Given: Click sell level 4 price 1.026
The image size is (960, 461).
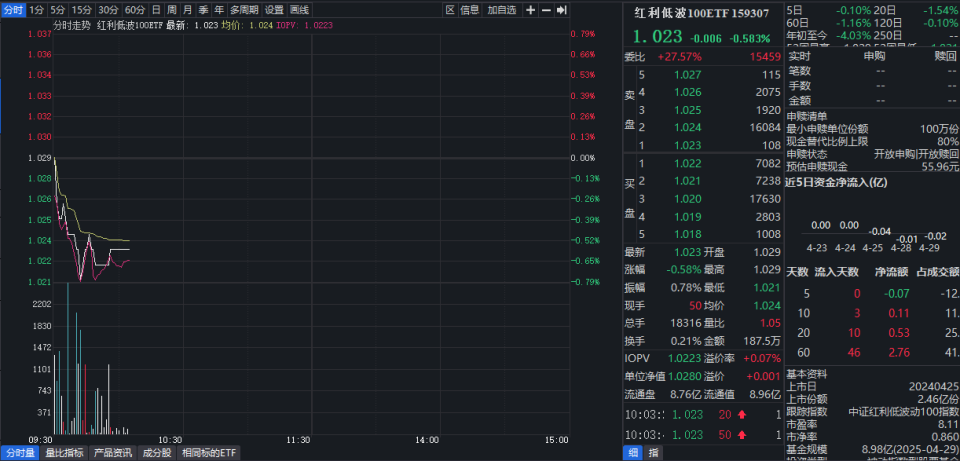Looking at the screenshot, I should pos(687,92).
